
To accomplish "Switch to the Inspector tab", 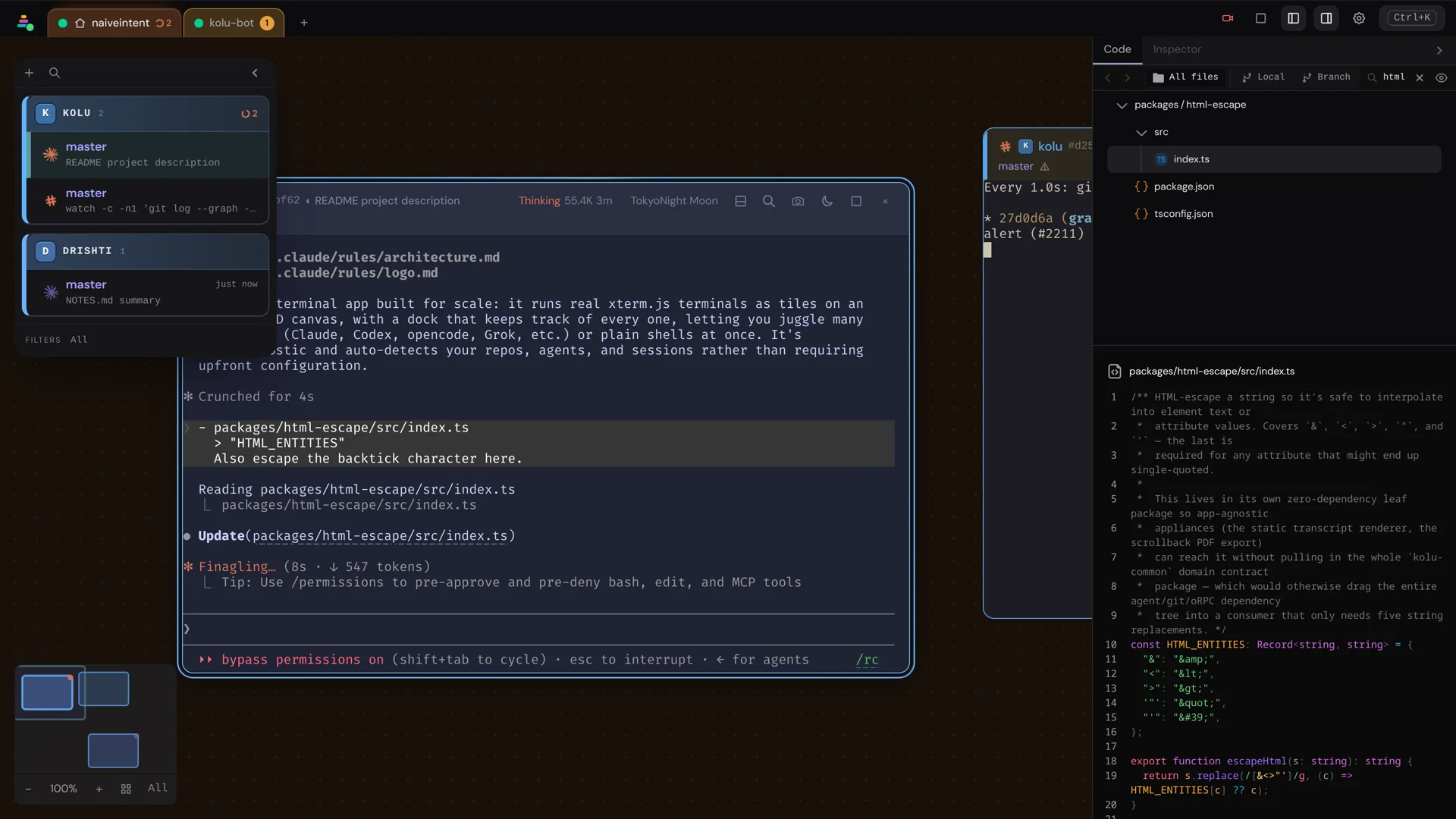I will coord(1177,49).
